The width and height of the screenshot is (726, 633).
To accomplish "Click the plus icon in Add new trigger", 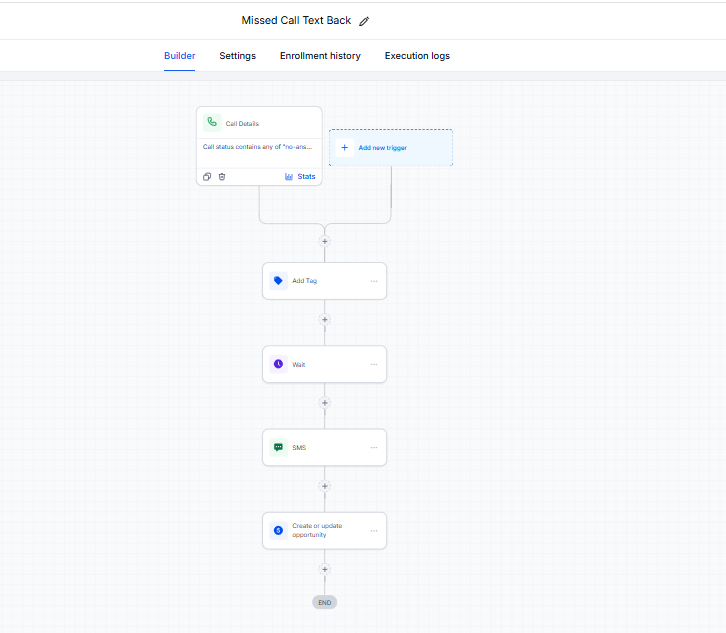I will point(344,148).
